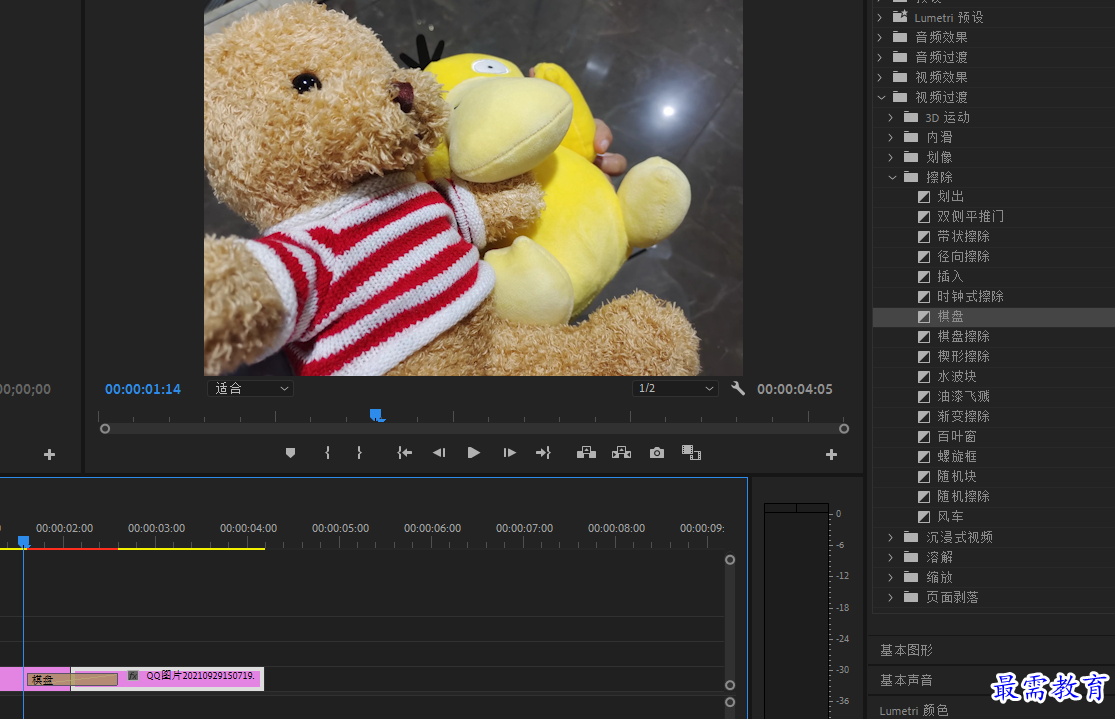This screenshot has height=719, width=1115.
Task: Click the timeline playhead handle
Action: (23, 542)
